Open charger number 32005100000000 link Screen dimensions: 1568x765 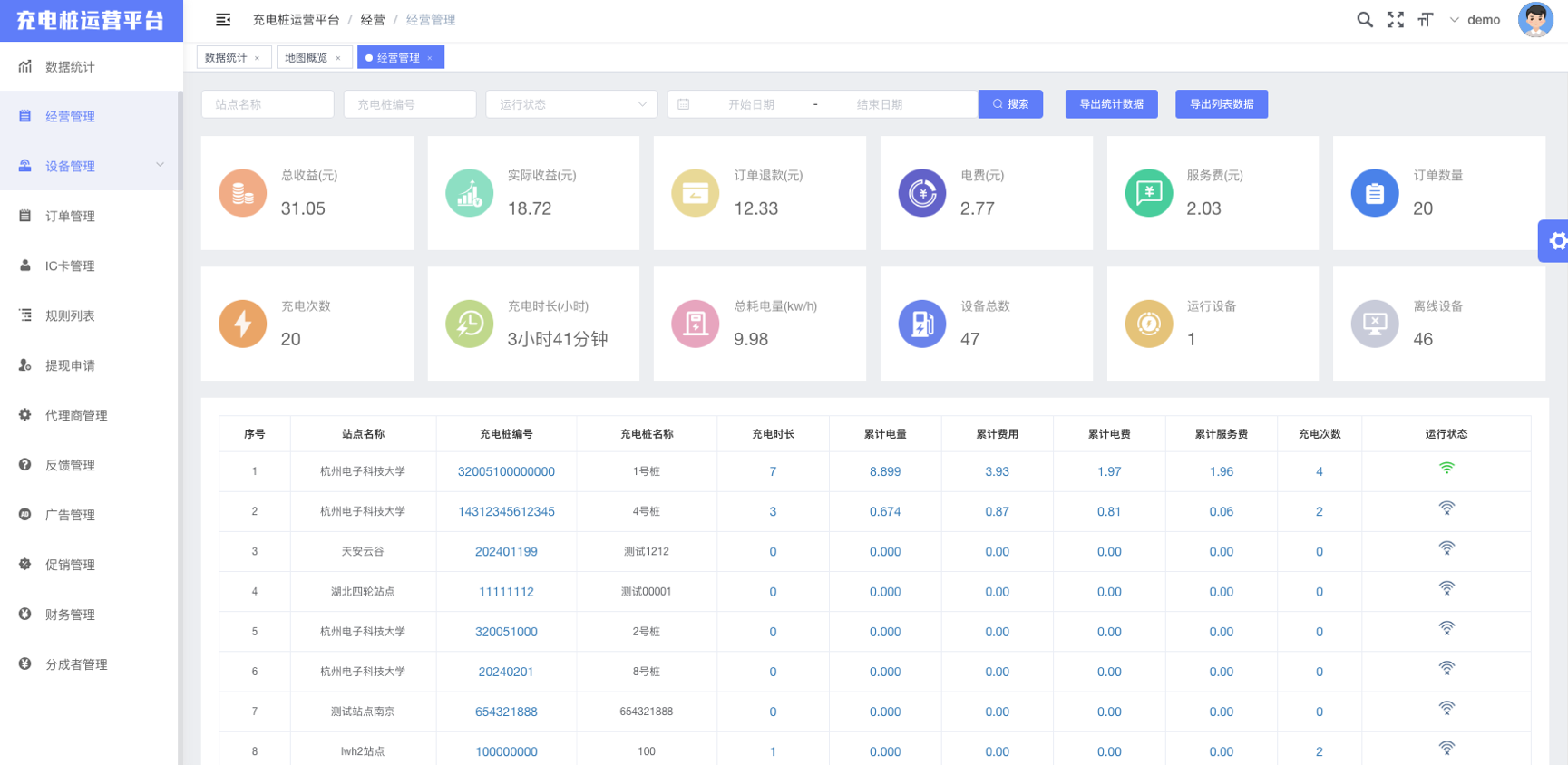point(506,471)
